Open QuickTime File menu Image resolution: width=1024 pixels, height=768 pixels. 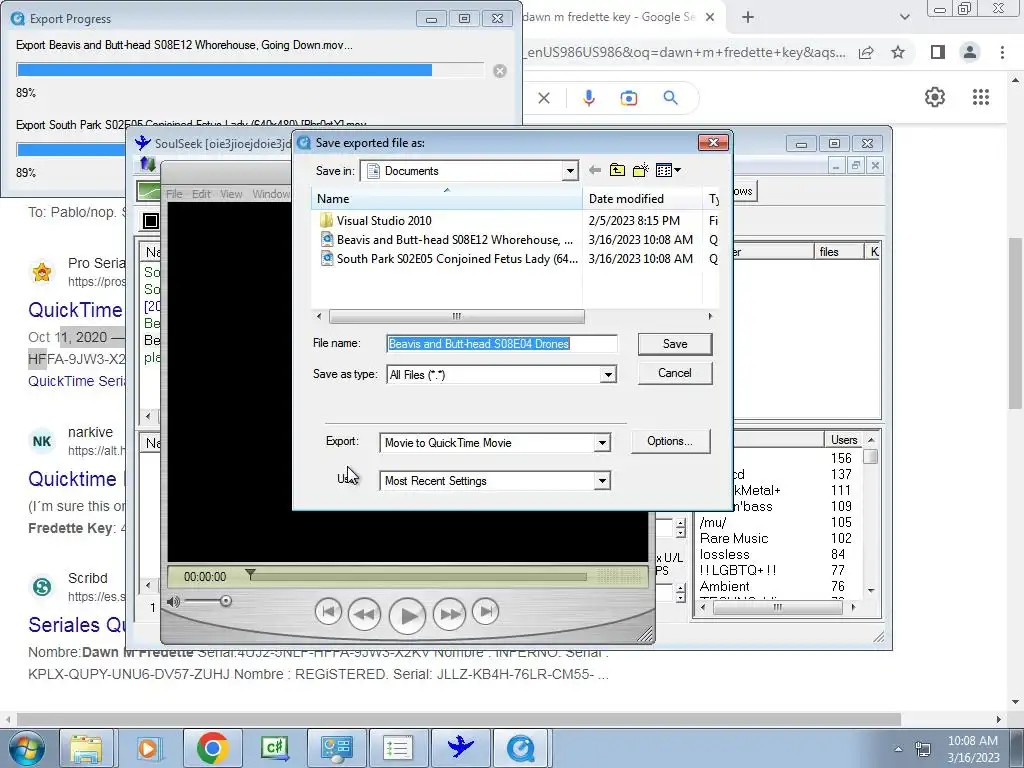click(x=174, y=194)
